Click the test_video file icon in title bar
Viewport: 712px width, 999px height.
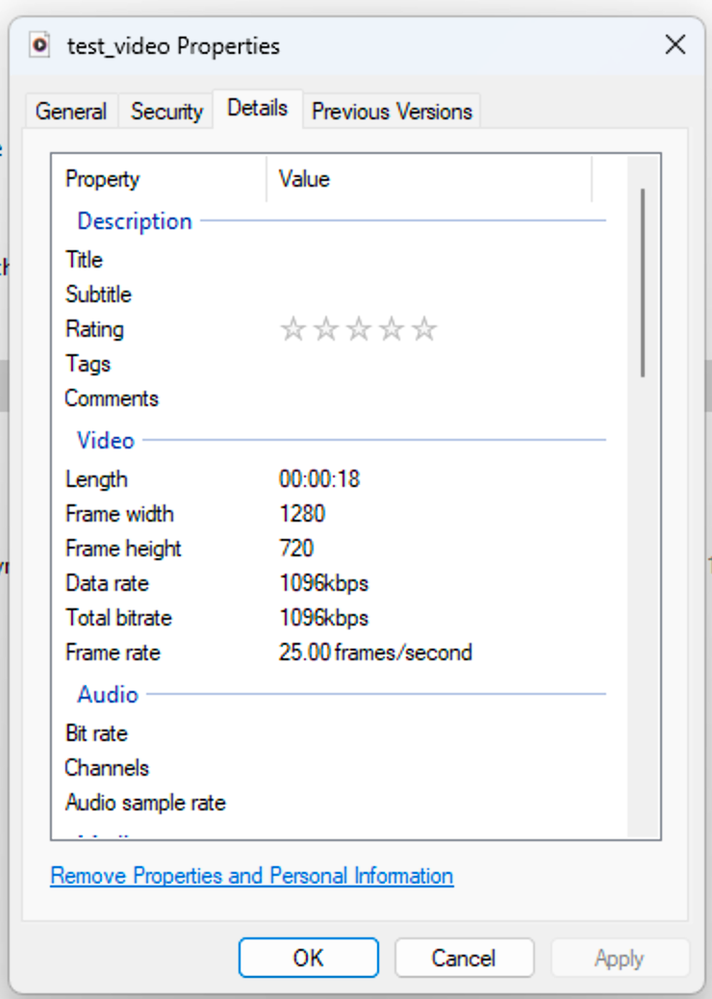41,45
